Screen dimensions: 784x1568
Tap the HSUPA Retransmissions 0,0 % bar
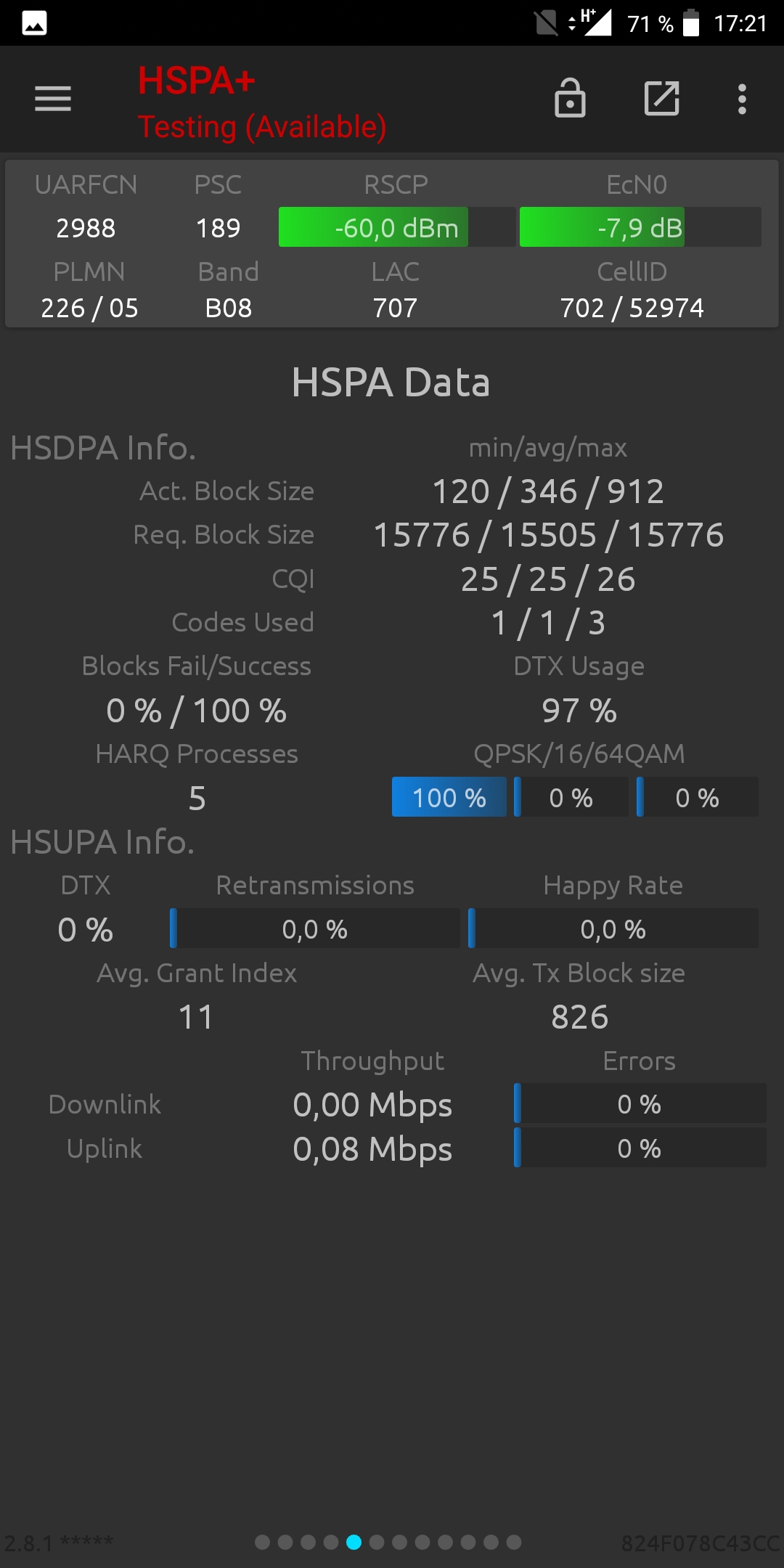(x=315, y=928)
